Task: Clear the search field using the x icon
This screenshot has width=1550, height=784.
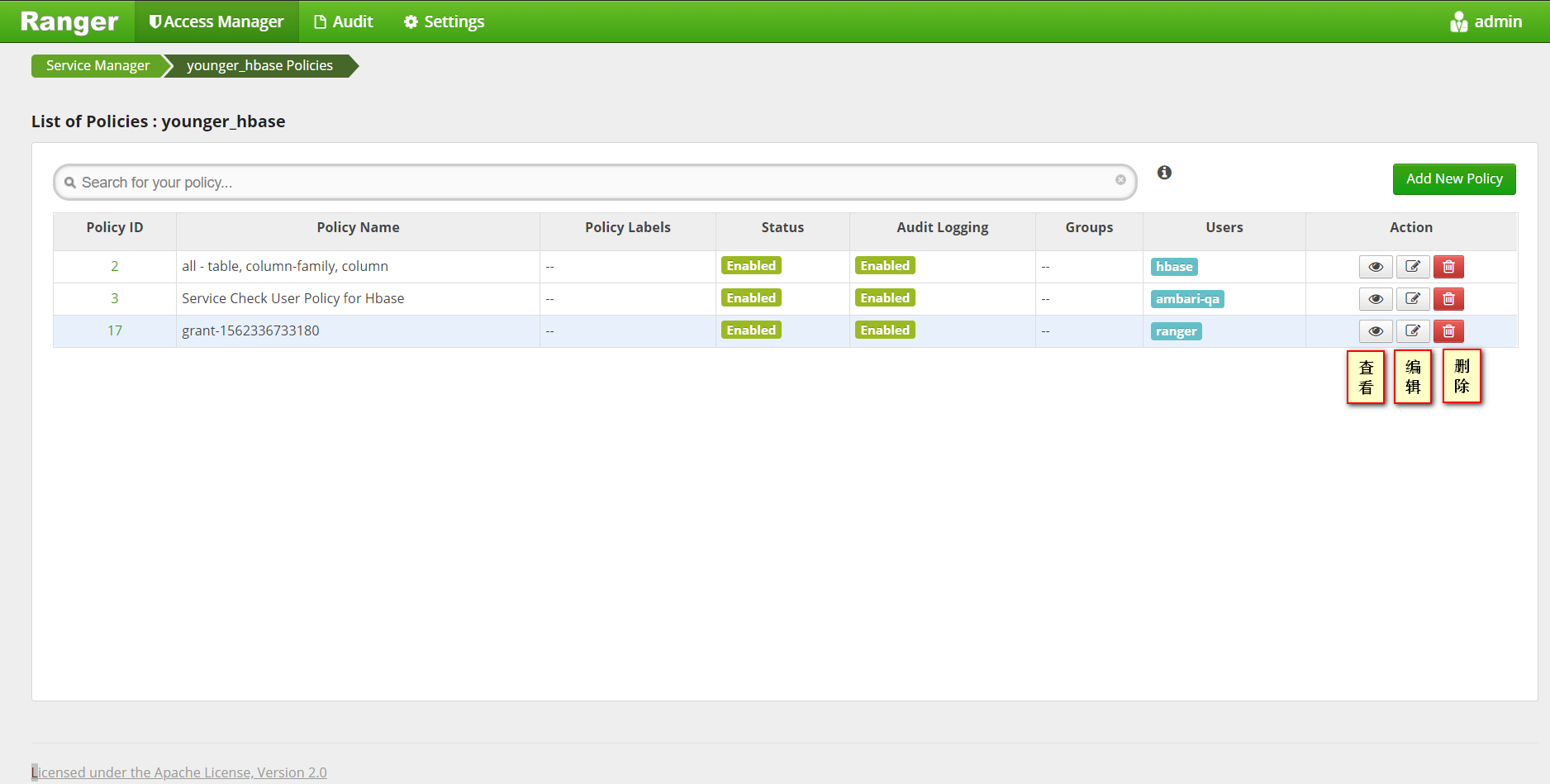Action: [x=1120, y=179]
